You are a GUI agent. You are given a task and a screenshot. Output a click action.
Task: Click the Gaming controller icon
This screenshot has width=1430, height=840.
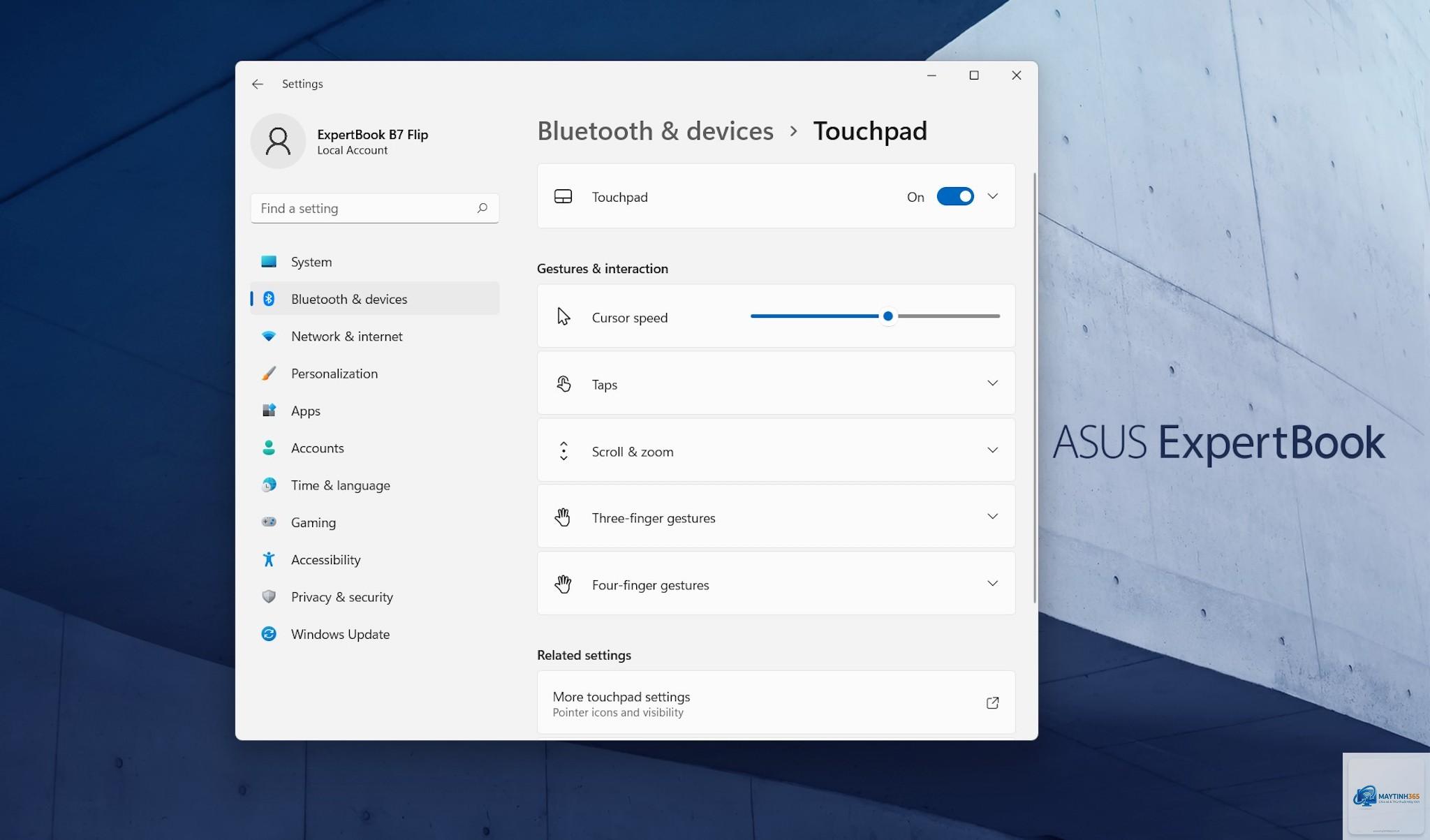[269, 522]
